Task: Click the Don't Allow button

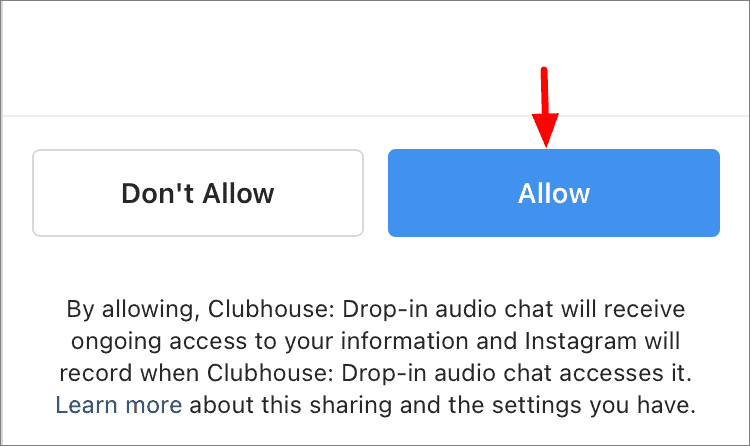Action: click(198, 193)
